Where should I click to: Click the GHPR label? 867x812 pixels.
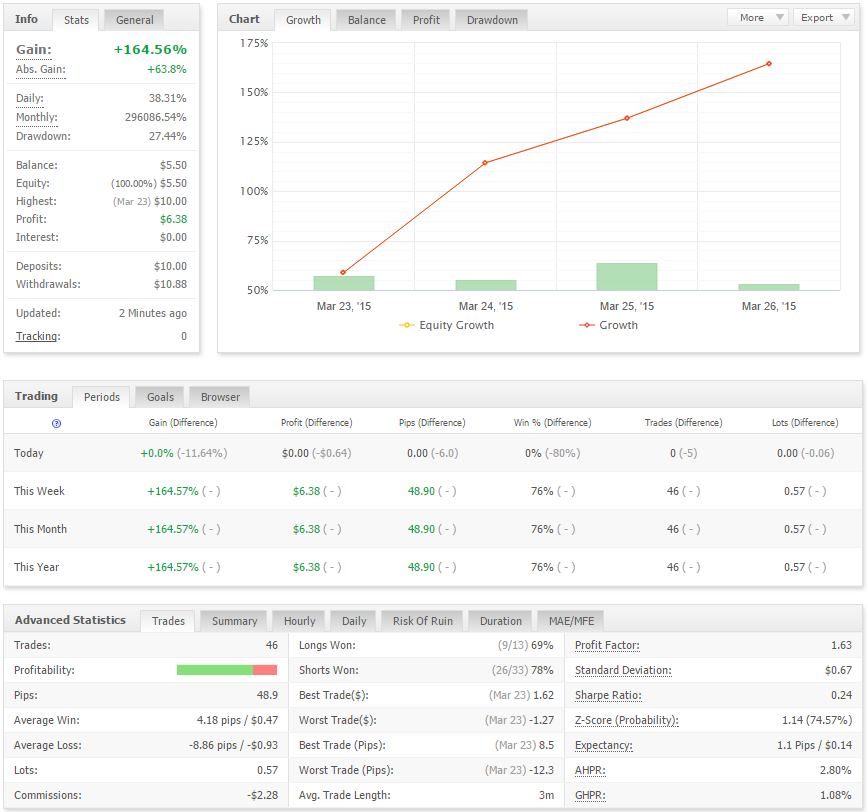pos(590,795)
